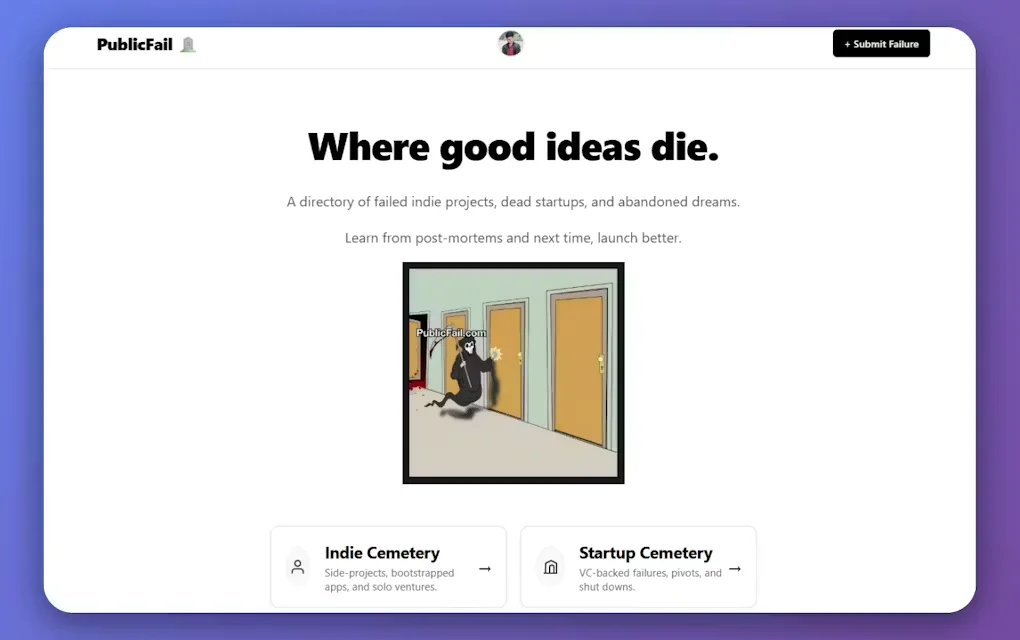Viewport: 1020px width, 640px height.
Task: Click the PublicFail logo text
Action: pos(134,44)
